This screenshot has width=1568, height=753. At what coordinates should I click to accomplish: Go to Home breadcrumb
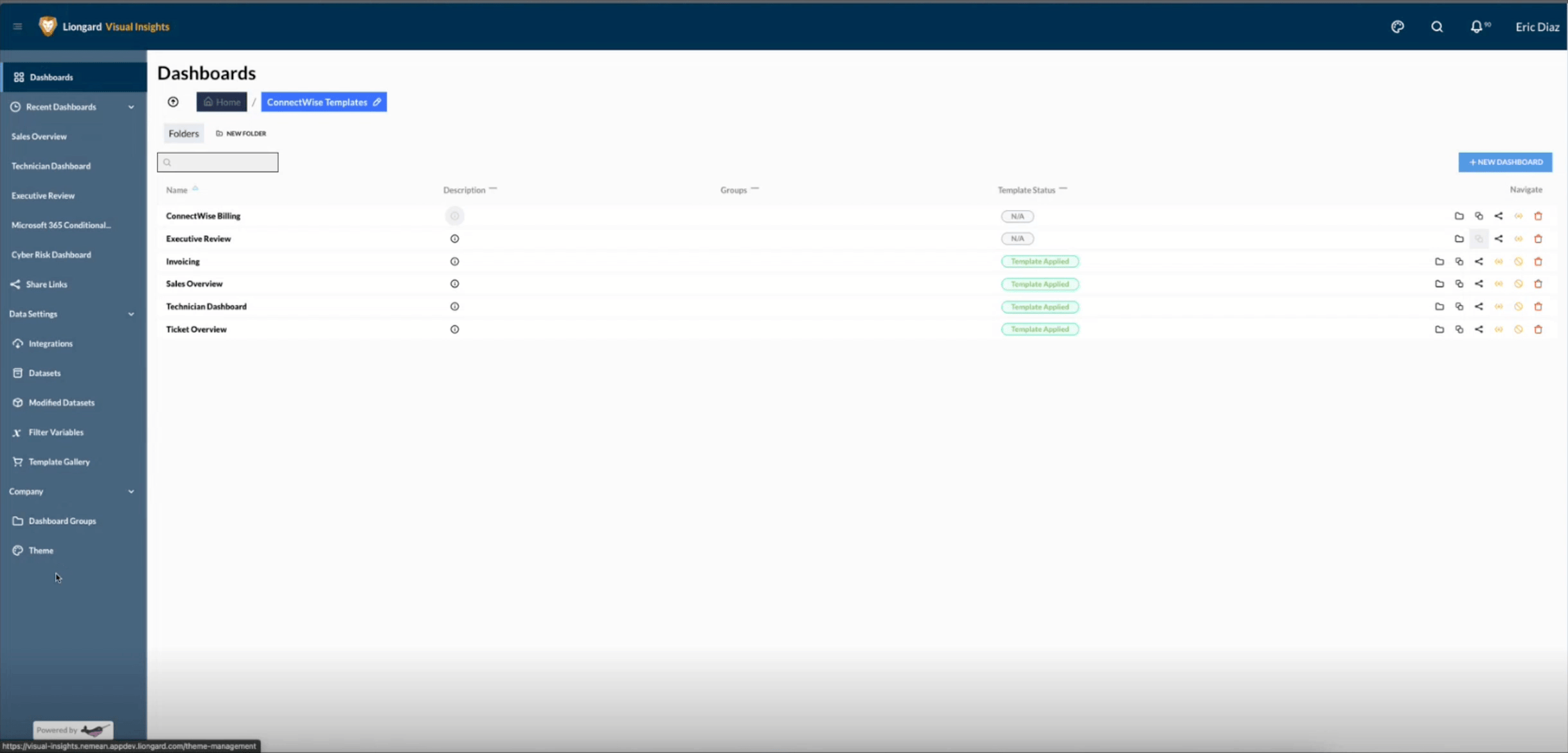tap(222, 102)
